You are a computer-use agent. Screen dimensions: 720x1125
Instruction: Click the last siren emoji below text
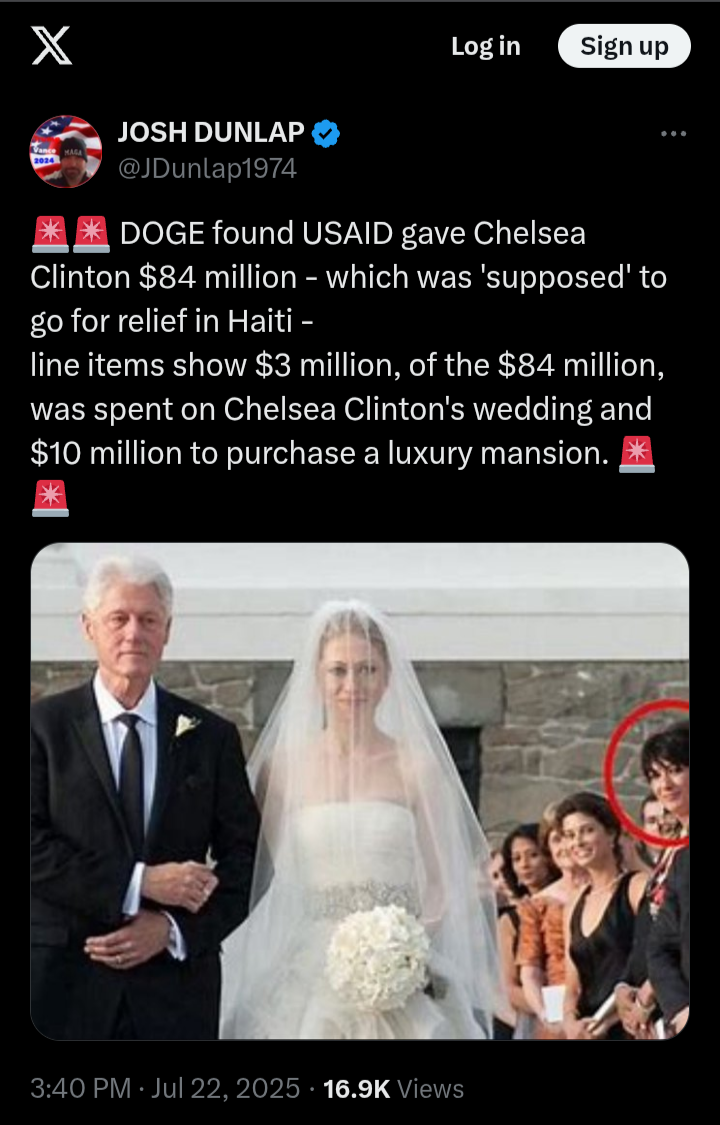[x=50, y=499]
